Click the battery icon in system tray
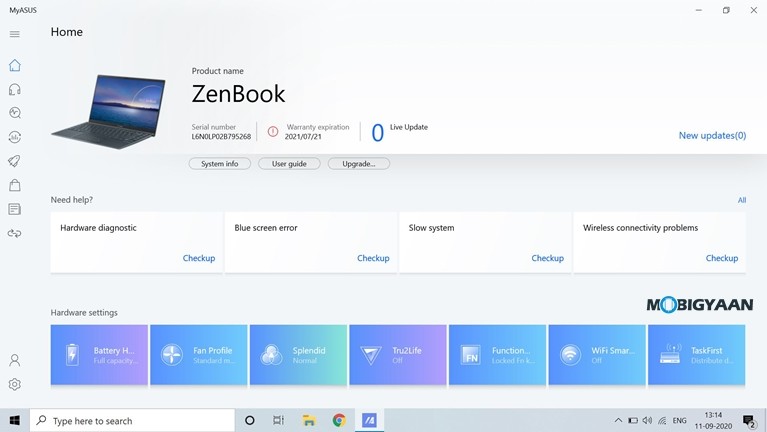This screenshot has width=767, height=432. tap(633, 420)
